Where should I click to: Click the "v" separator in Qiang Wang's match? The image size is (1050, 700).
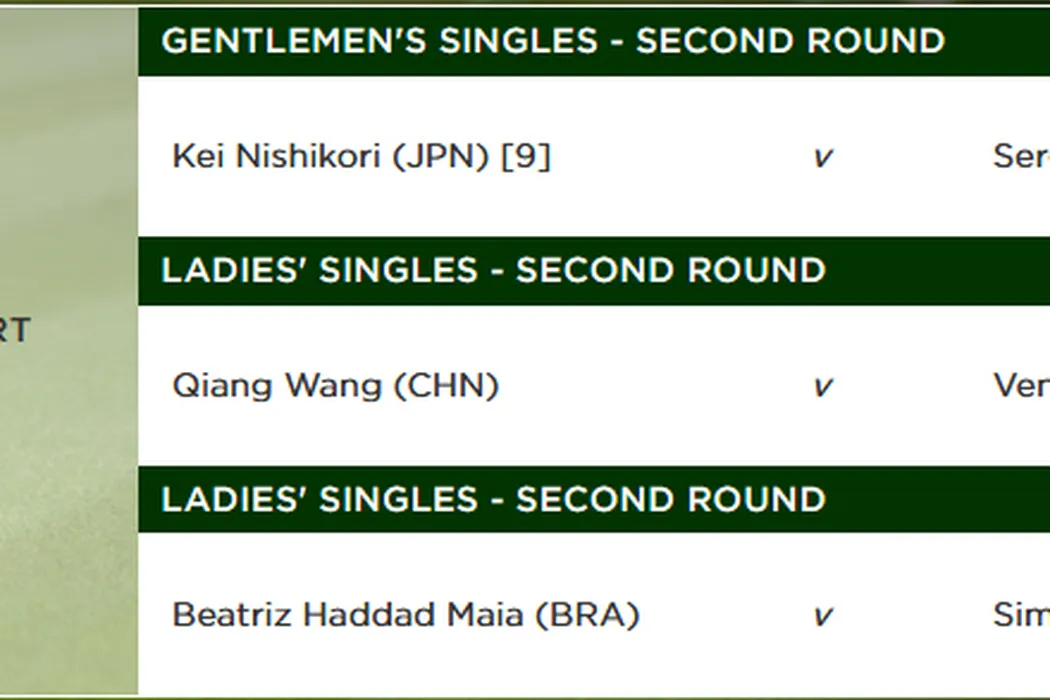(x=822, y=387)
